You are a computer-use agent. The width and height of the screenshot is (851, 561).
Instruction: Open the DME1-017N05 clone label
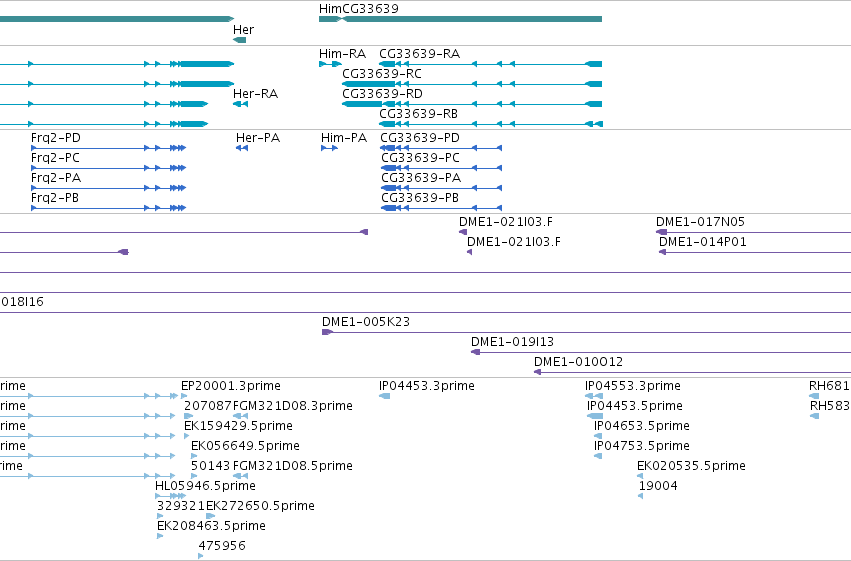700,222
